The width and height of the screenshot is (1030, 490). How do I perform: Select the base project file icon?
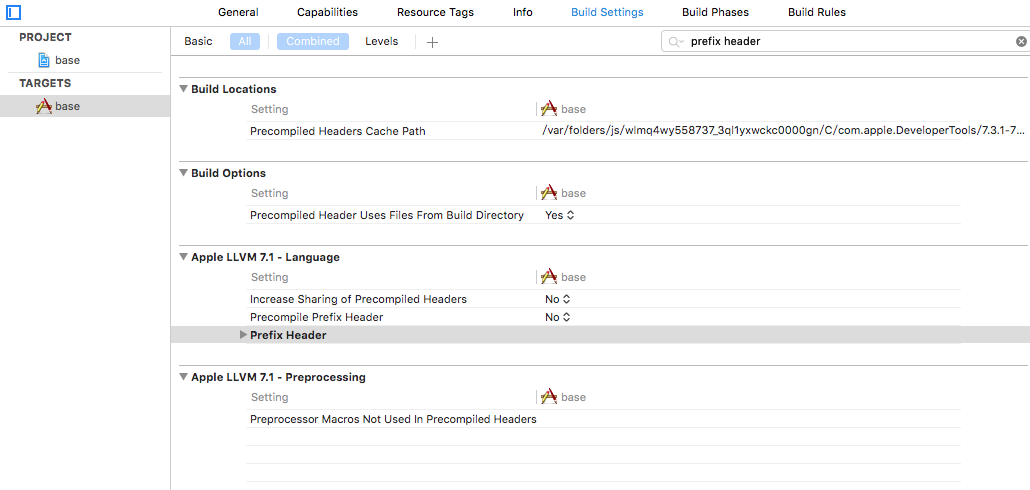coord(44,60)
